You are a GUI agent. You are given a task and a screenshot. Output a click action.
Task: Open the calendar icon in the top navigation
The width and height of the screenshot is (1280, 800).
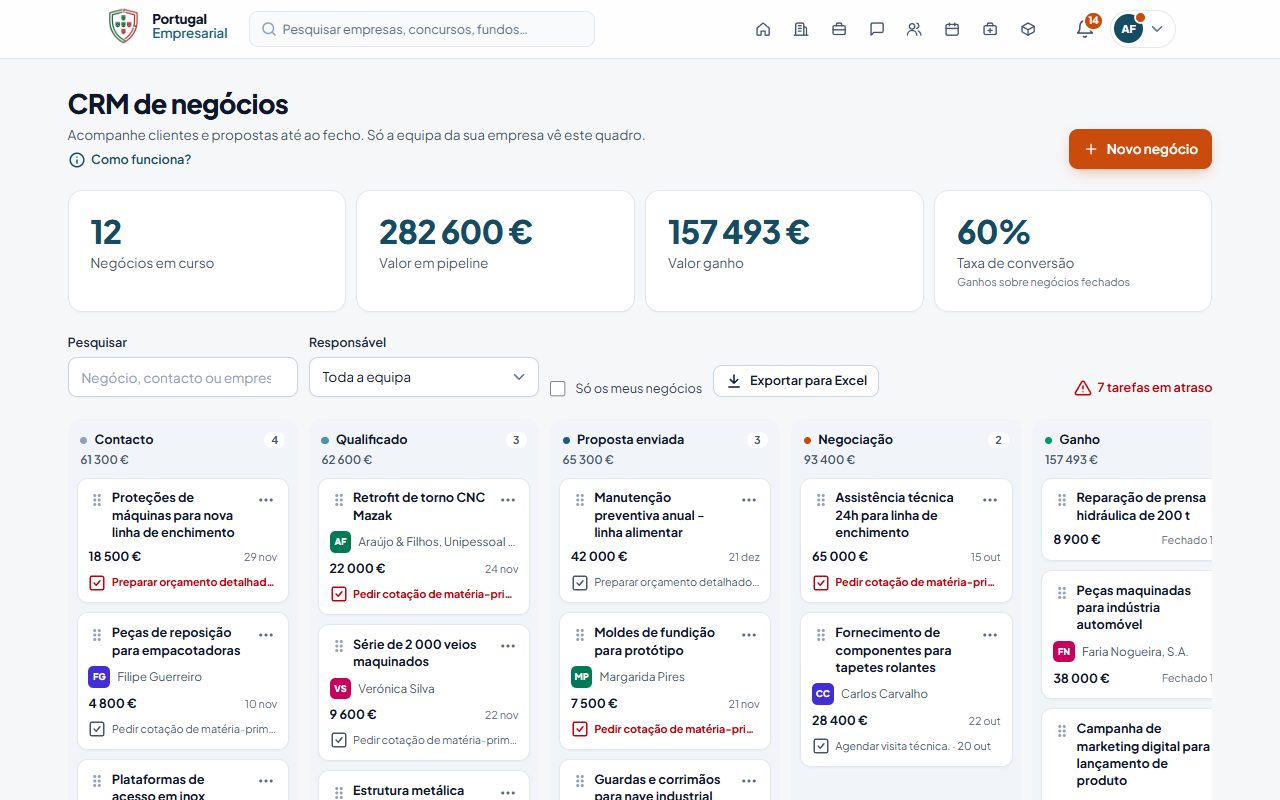click(952, 29)
